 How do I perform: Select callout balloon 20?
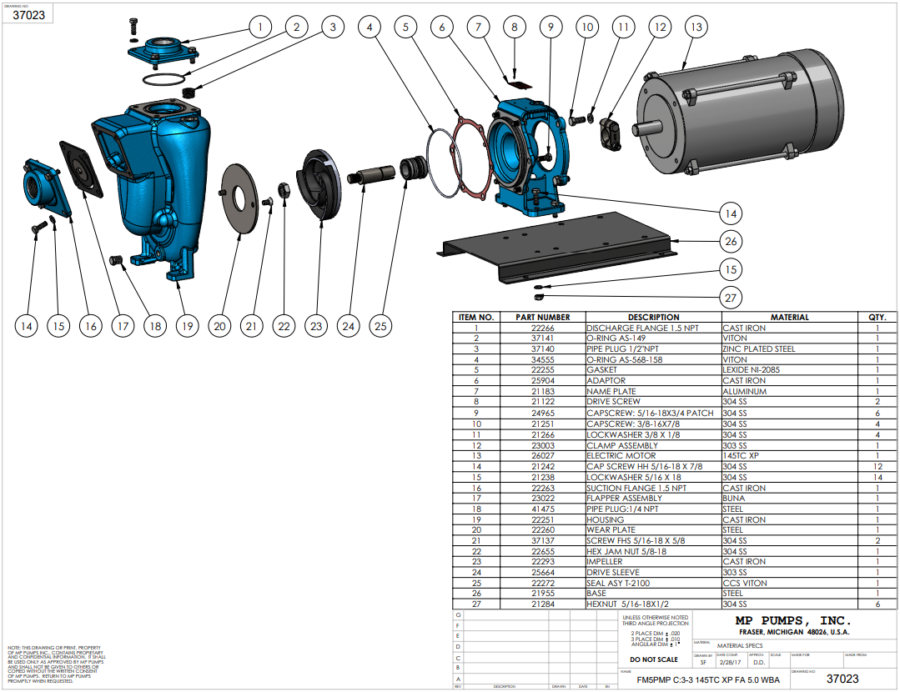pos(219,326)
